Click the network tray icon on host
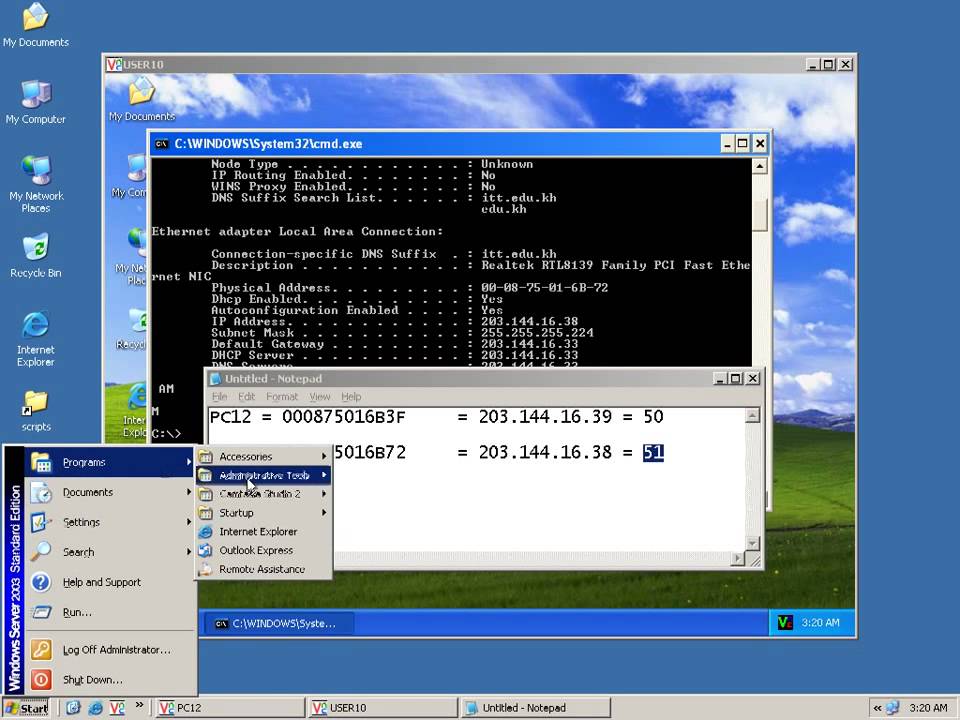Screen dimensions: 960x720 point(893,708)
